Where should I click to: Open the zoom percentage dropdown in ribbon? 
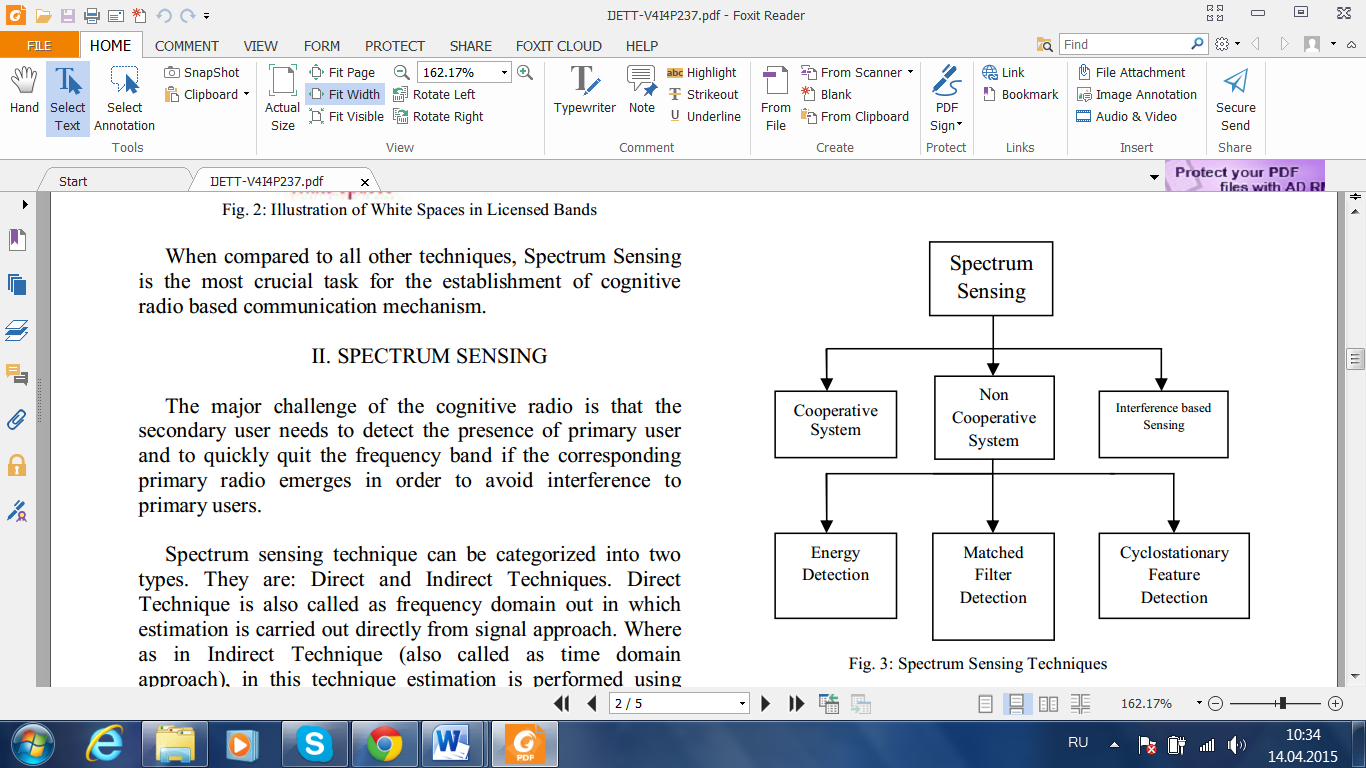[x=504, y=72]
